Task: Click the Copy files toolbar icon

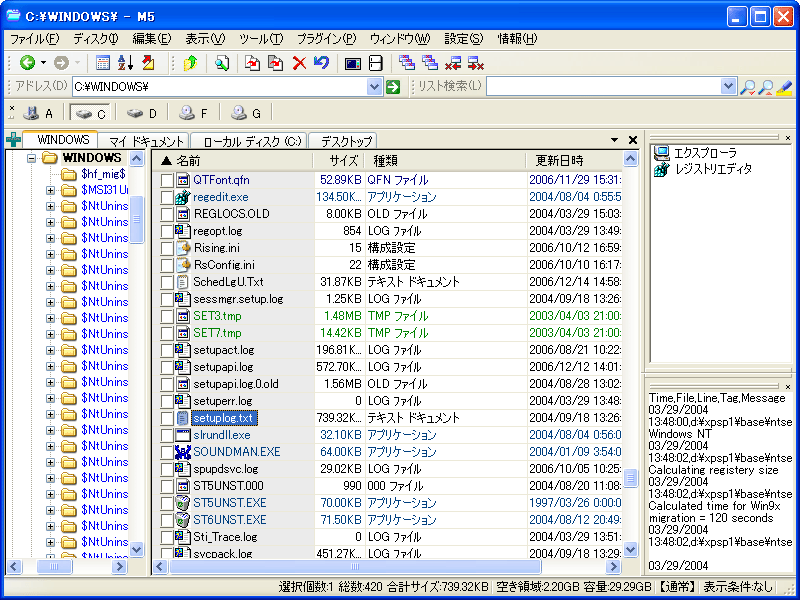Action: (253, 63)
